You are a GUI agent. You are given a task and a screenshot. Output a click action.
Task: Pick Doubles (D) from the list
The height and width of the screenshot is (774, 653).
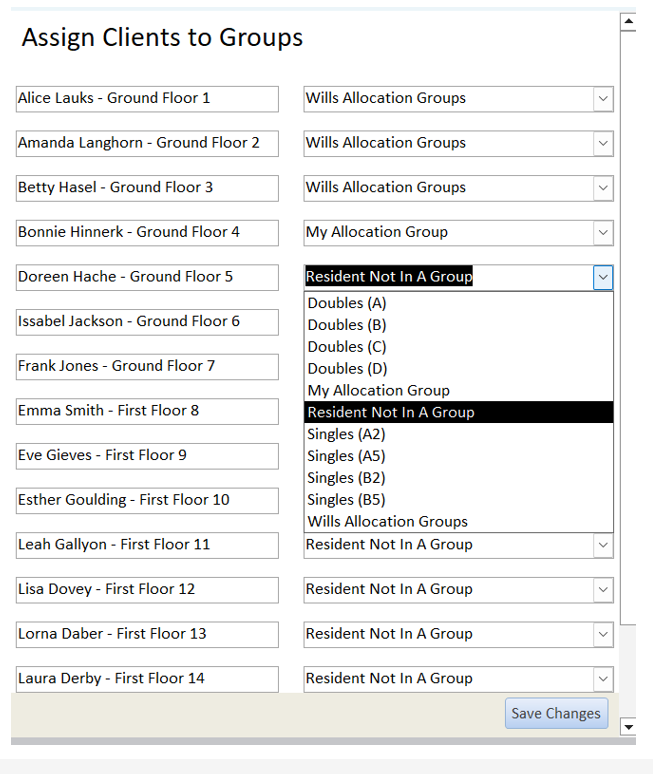tap(459, 369)
